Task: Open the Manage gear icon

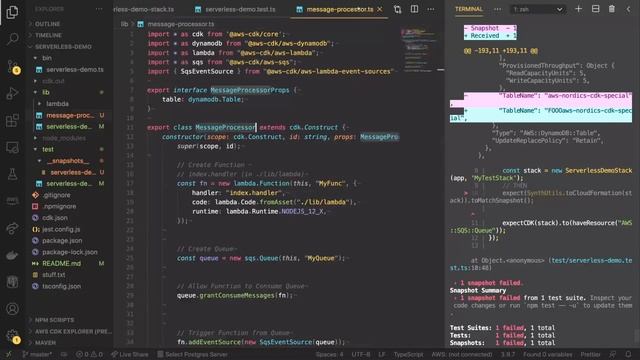Action: click(x=13, y=336)
